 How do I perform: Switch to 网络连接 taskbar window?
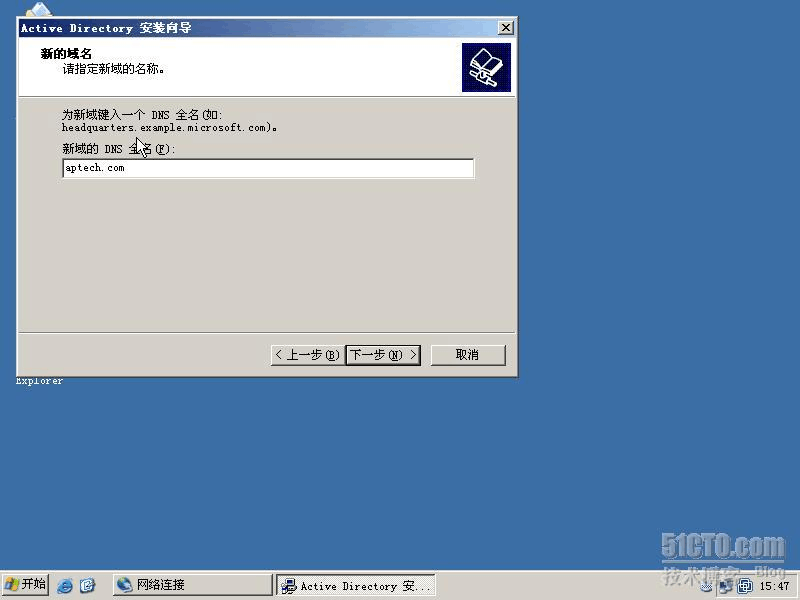(191, 585)
